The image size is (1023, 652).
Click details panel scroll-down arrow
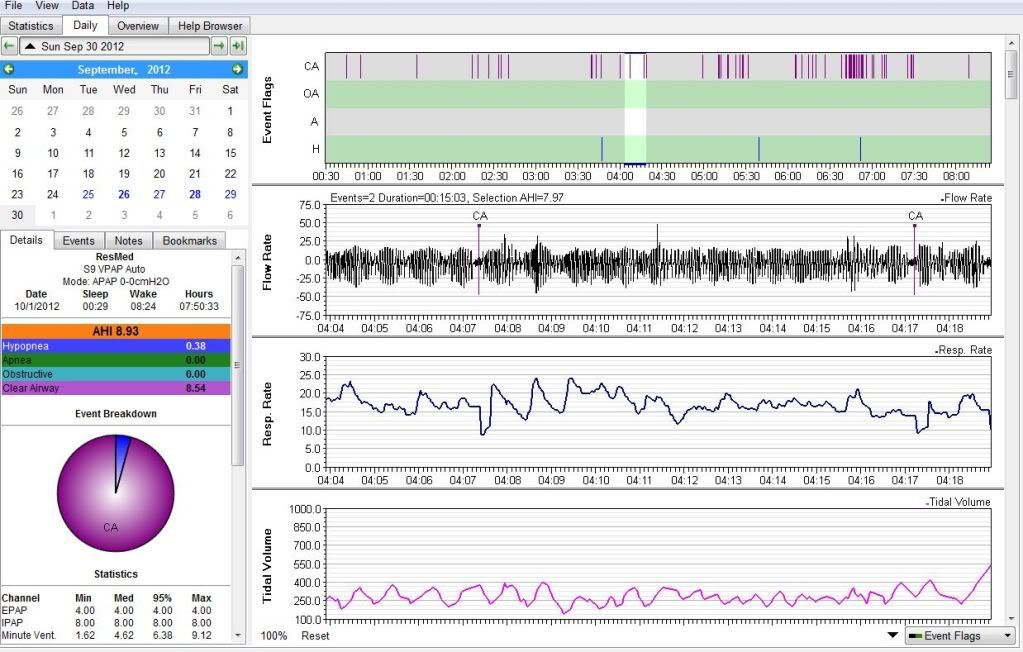238,635
